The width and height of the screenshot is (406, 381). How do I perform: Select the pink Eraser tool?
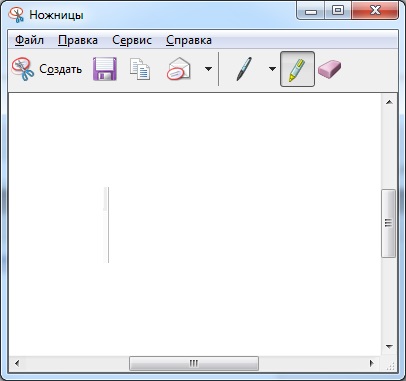(x=329, y=69)
